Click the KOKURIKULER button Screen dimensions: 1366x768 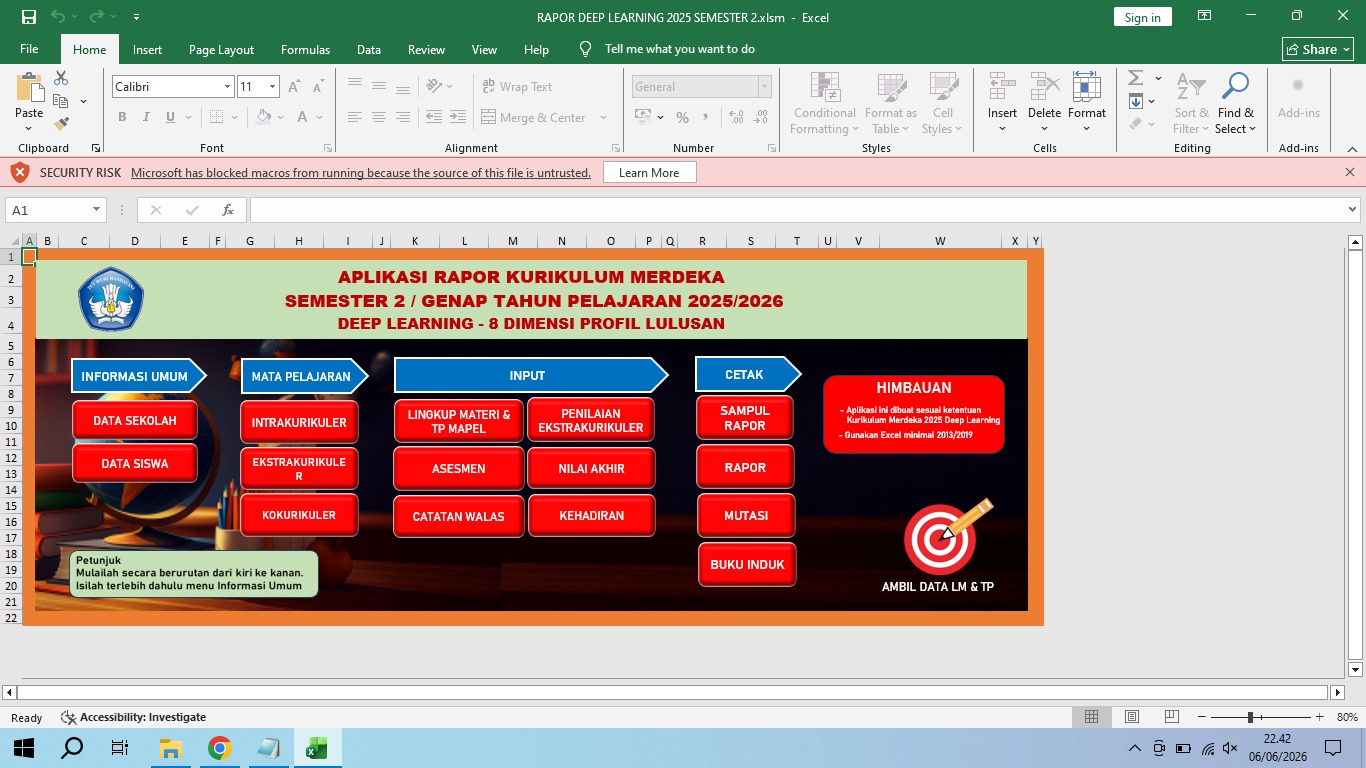point(299,515)
